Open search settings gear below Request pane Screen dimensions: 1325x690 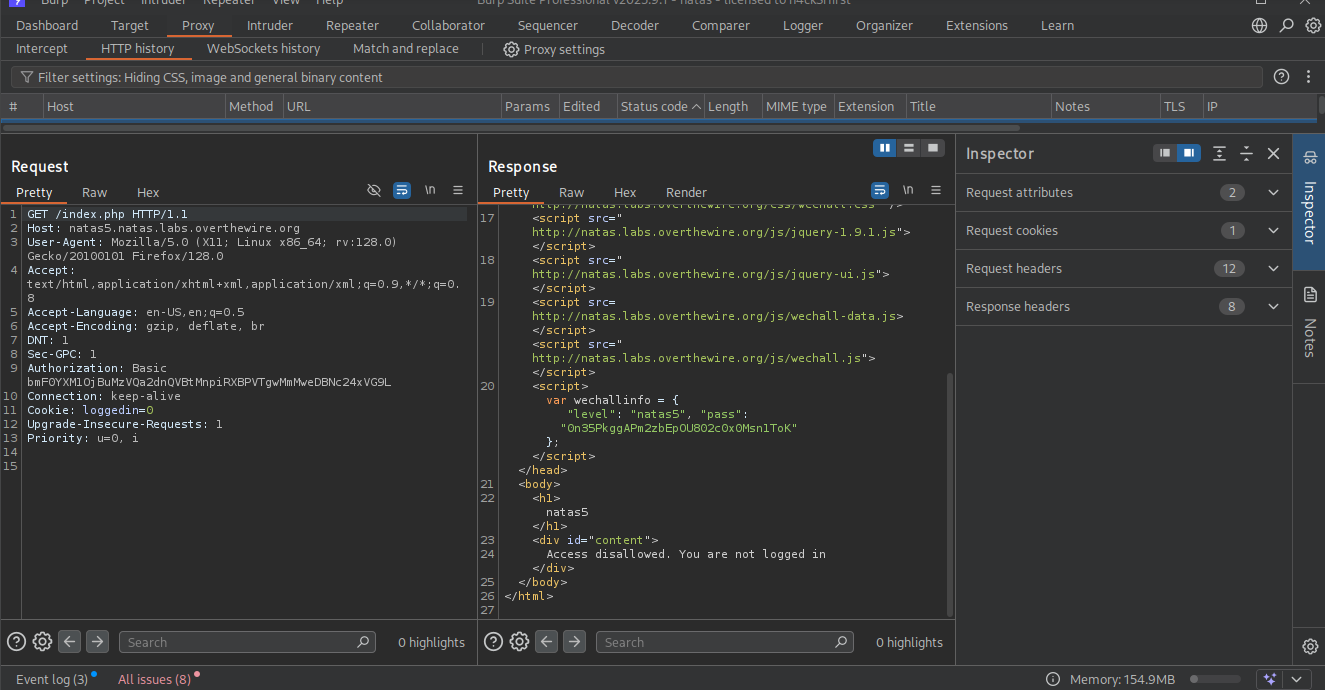pos(42,642)
